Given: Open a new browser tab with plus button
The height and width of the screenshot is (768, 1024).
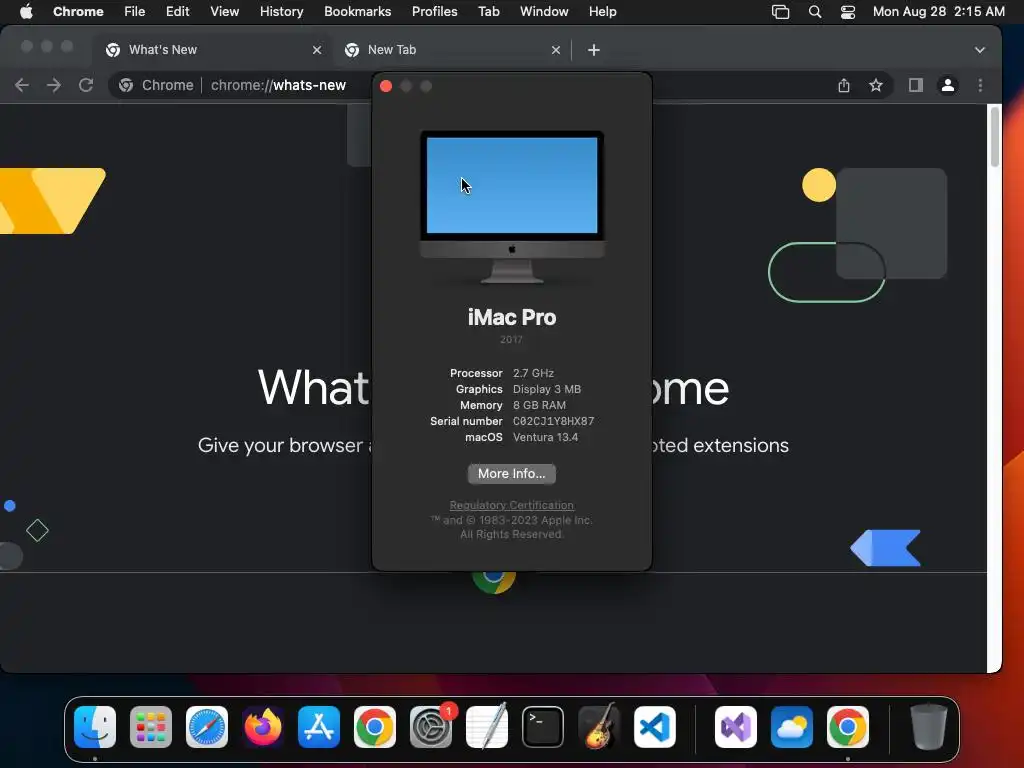Looking at the screenshot, I should pos(594,50).
